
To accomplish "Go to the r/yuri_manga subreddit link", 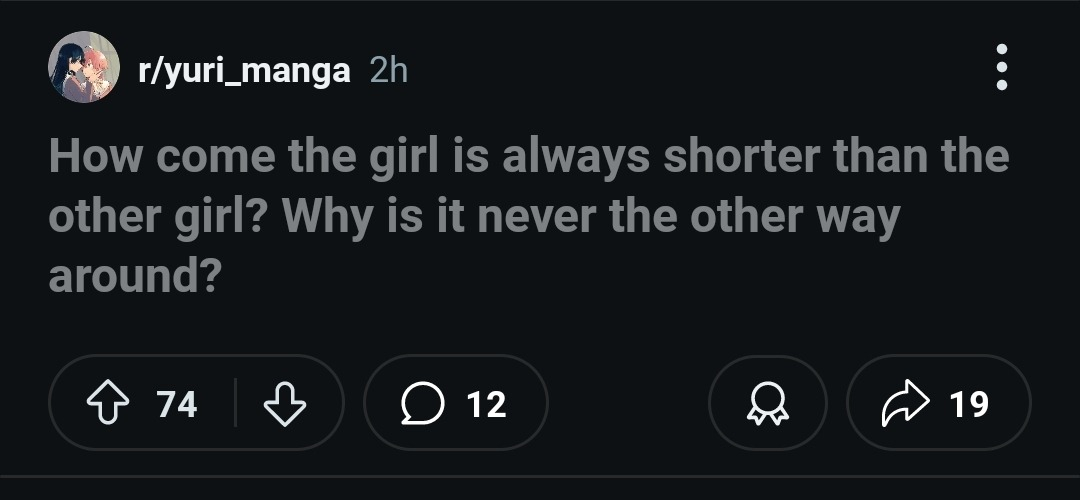I will 244,71.
